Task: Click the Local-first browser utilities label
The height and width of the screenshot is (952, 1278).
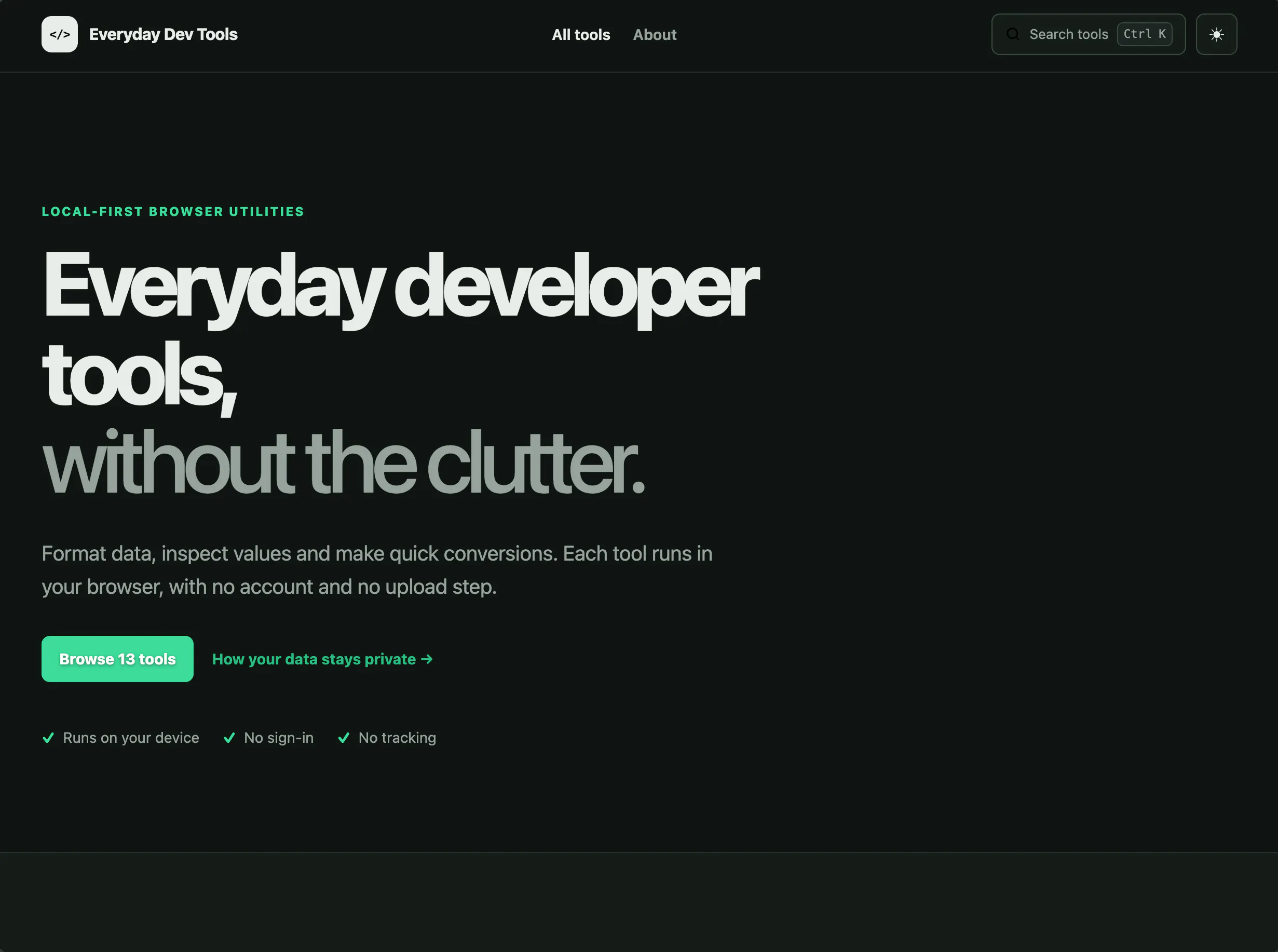Action: [x=173, y=211]
